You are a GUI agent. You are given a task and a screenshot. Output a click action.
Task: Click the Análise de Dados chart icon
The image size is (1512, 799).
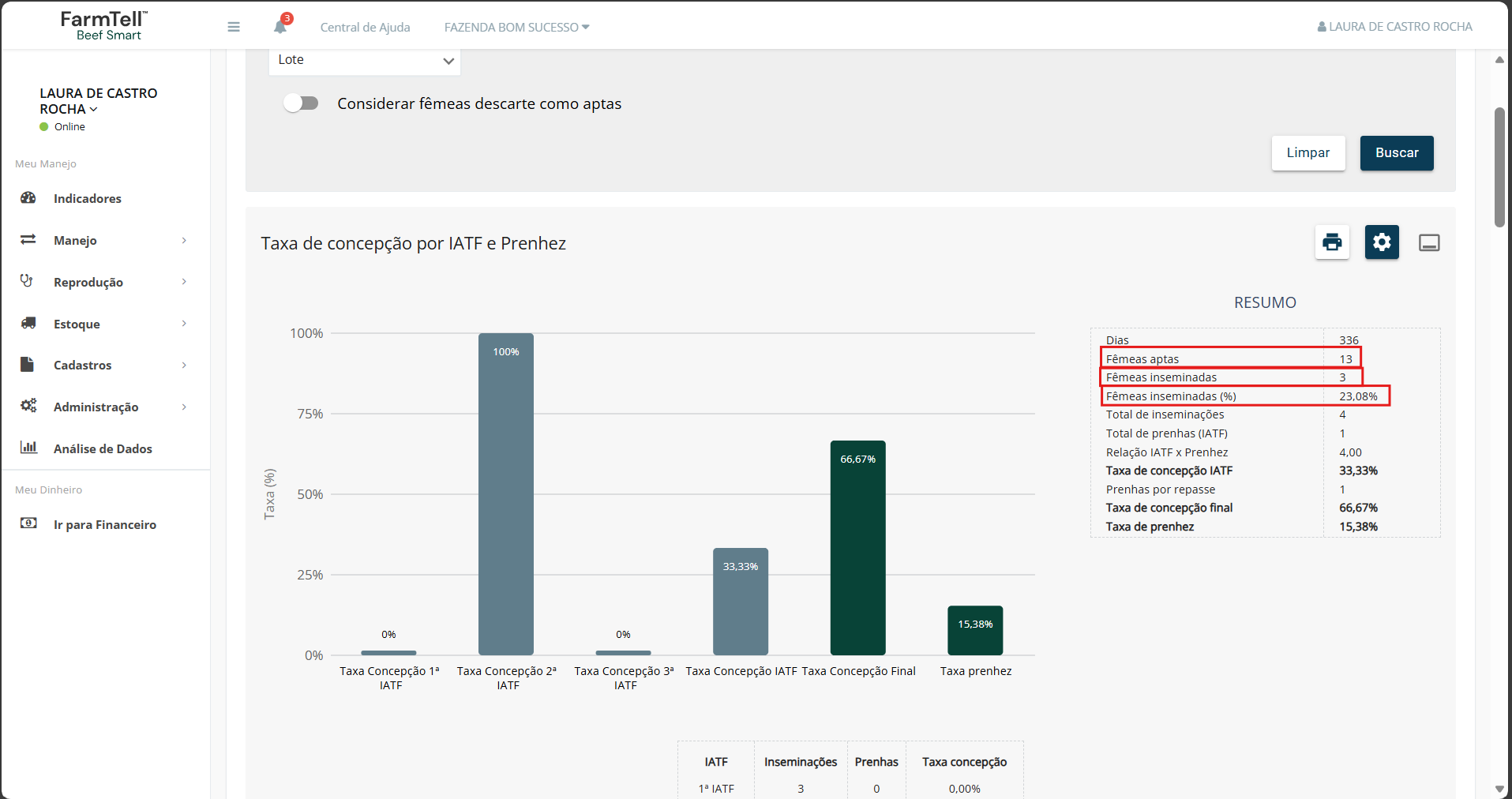click(x=28, y=448)
